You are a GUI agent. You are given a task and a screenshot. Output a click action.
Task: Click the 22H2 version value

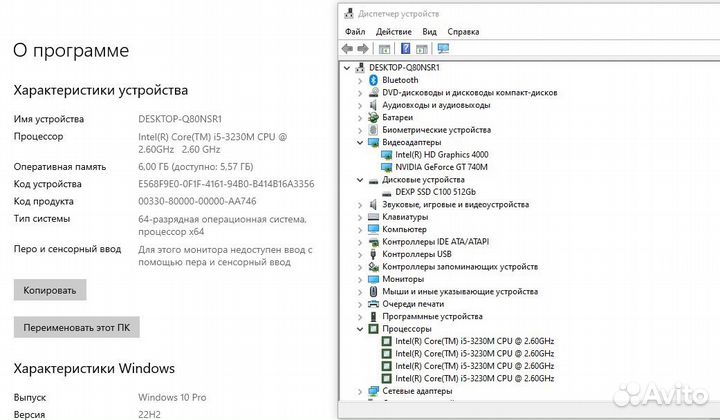tap(149, 414)
